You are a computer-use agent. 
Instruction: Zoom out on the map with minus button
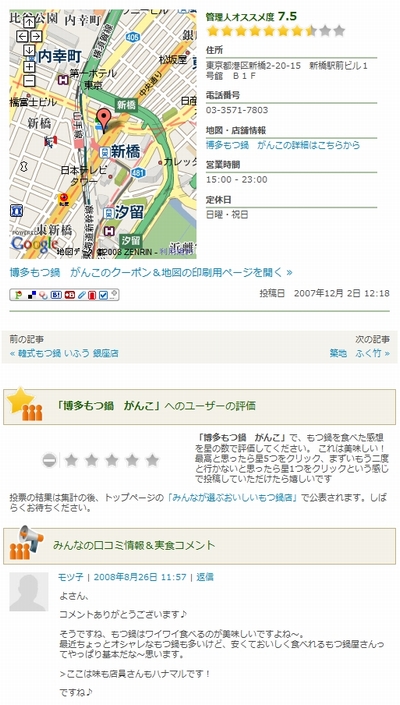(x=29, y=81)
